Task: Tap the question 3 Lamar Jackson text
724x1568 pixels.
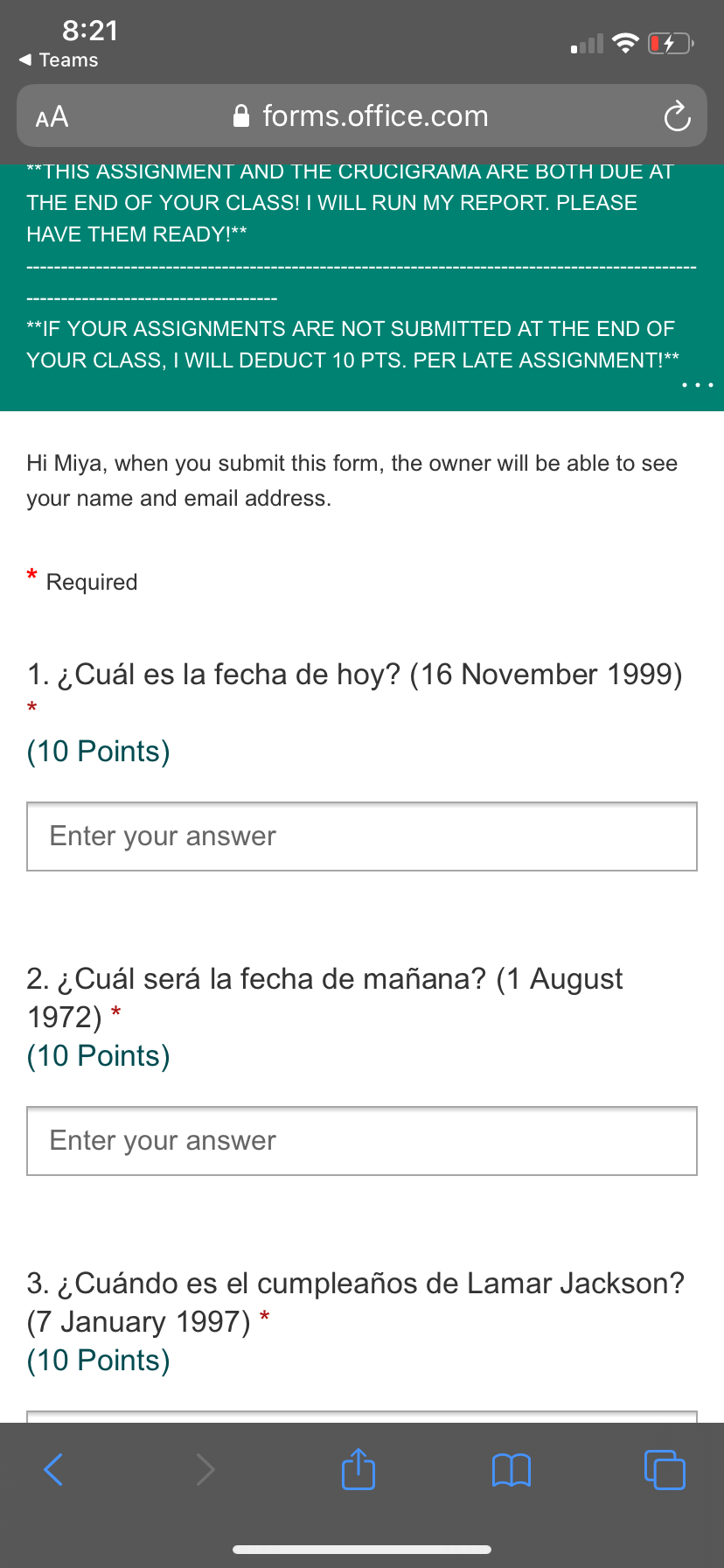Action: (x=356, y=1302)
